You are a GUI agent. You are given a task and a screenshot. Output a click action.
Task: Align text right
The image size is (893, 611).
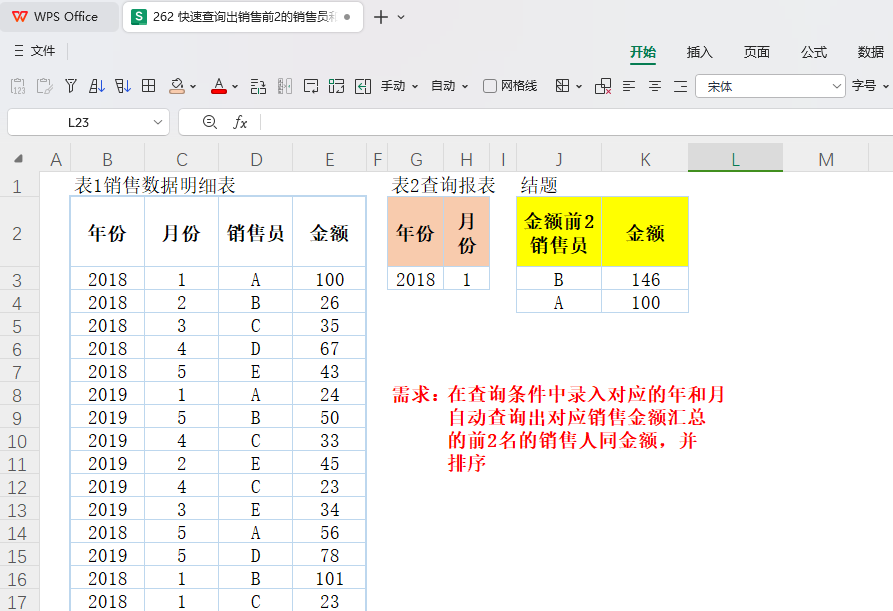coord(681,86)
